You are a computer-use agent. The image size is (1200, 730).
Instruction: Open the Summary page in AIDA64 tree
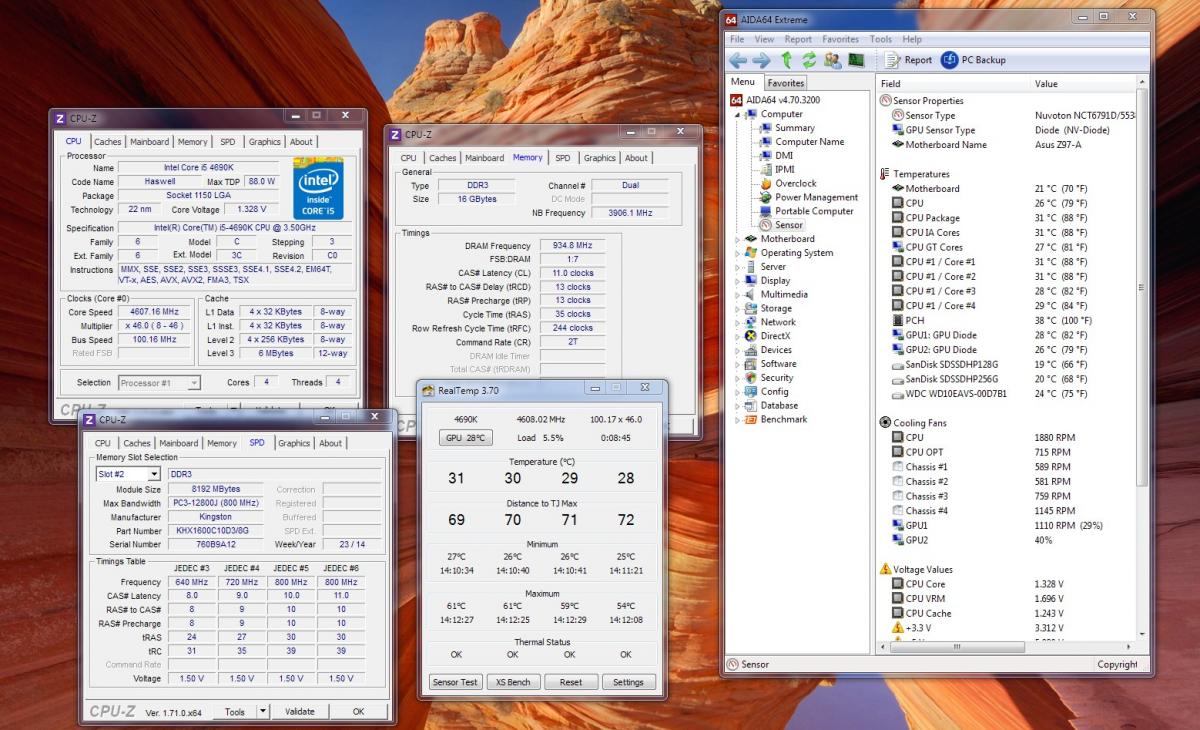point(786,128)
